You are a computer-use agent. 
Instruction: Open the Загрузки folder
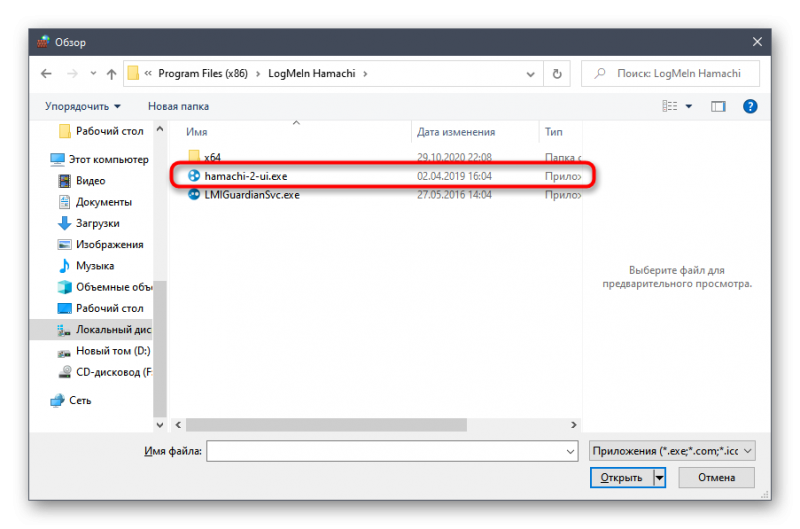click(89, 223)
